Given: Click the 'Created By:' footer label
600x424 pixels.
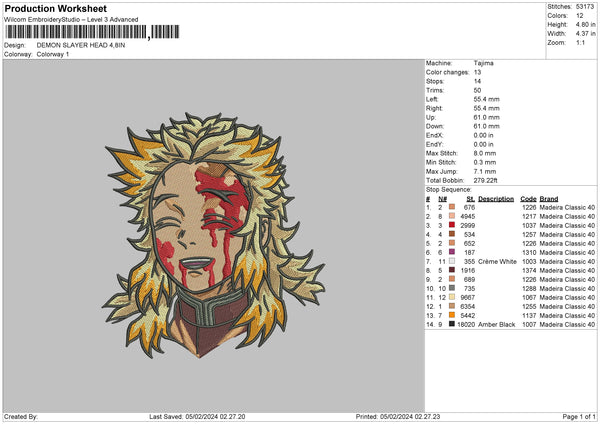Looking at the screenshot, I should click(x=21, y=416).
